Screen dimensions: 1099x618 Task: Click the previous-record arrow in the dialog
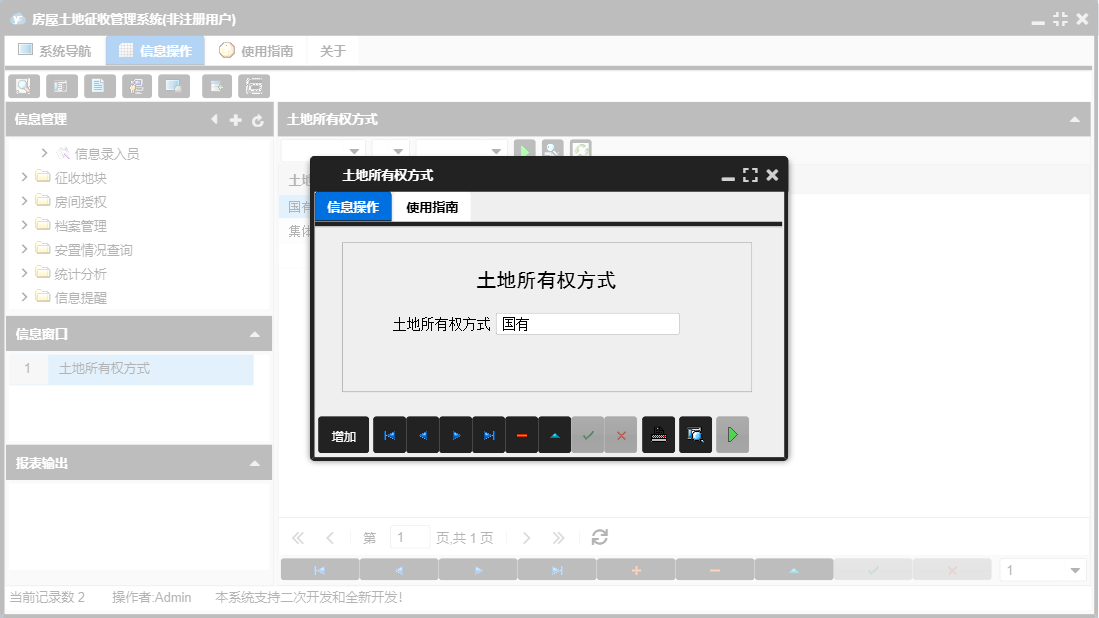point(422,434)
